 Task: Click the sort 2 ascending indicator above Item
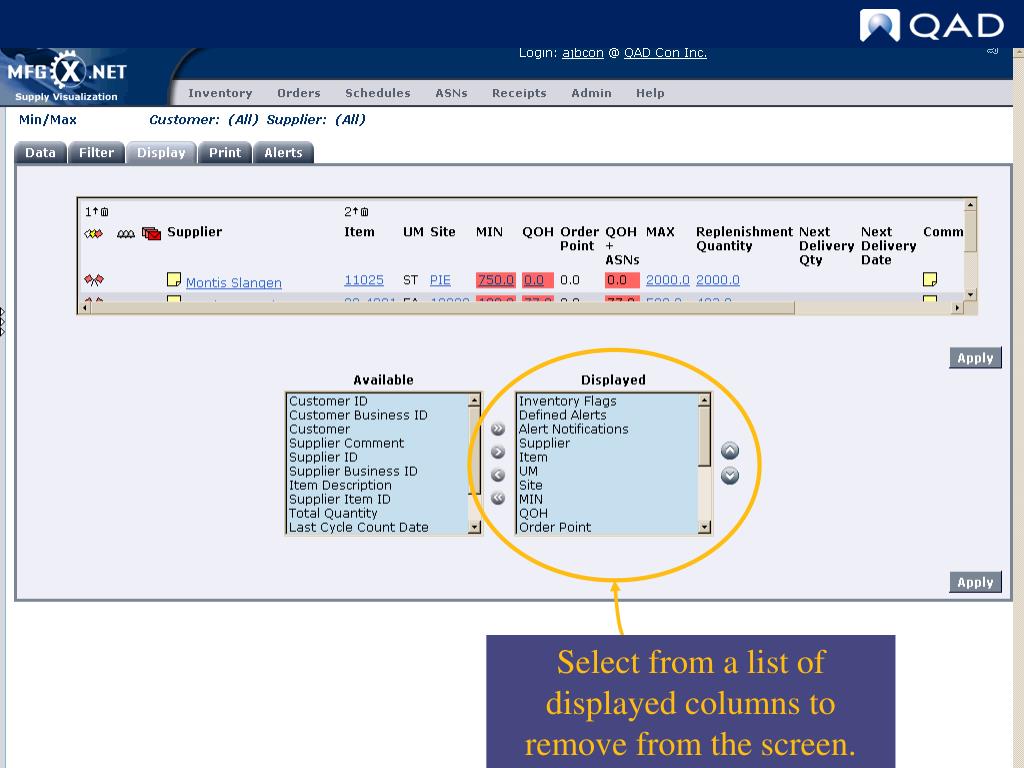tap(356, 212)
